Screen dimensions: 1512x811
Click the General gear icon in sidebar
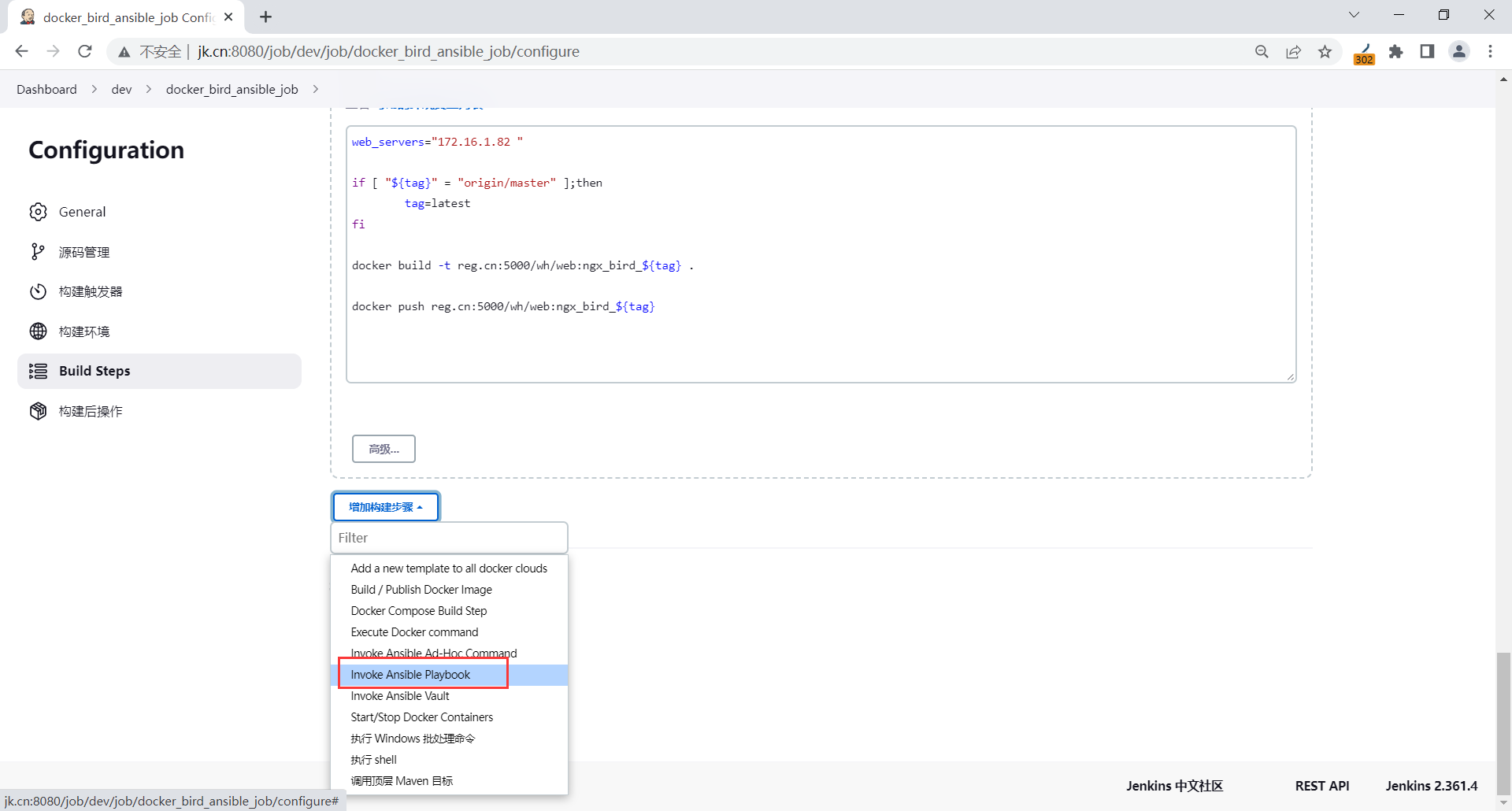click(x=38, y=212)
